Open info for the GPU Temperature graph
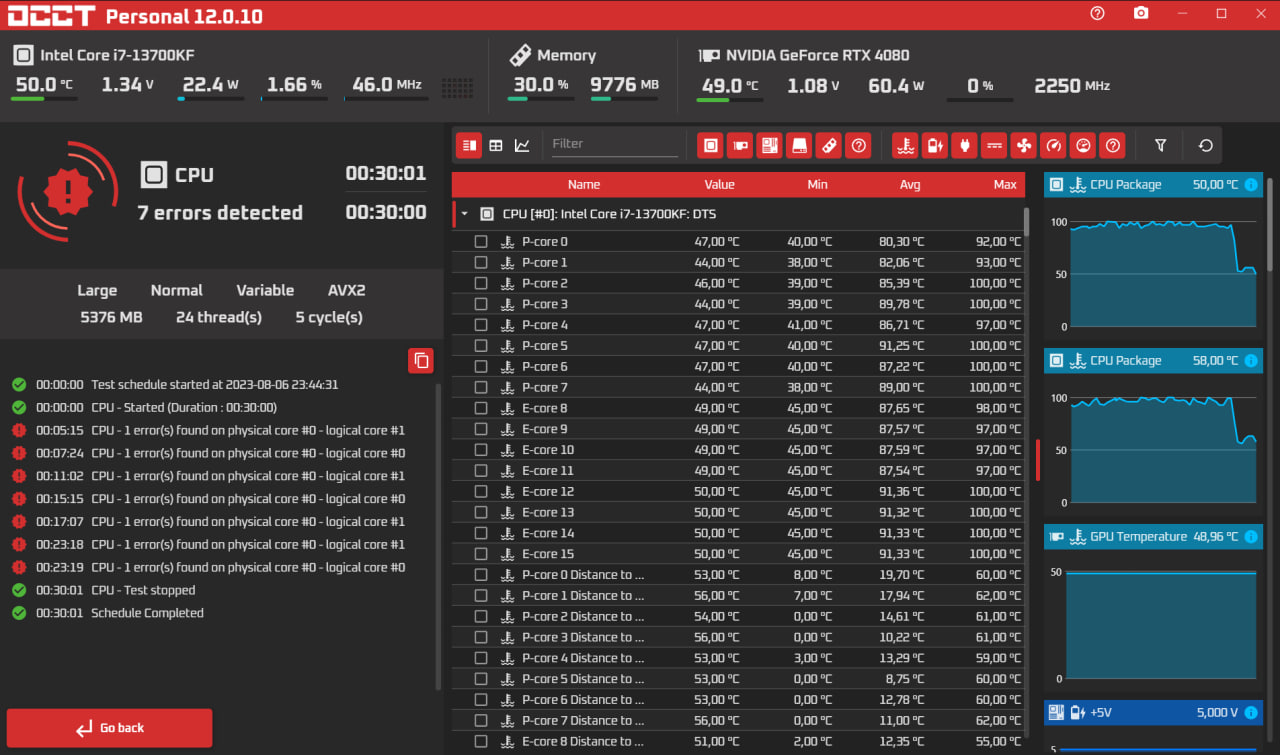 coord(1251,537)
